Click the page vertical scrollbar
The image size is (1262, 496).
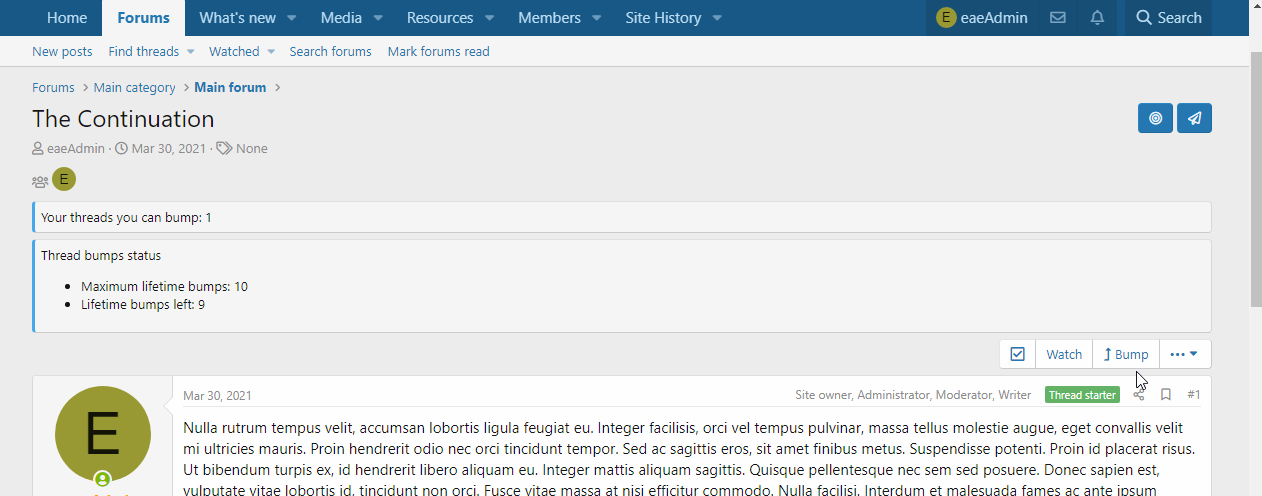click(x=1256, y=180)
